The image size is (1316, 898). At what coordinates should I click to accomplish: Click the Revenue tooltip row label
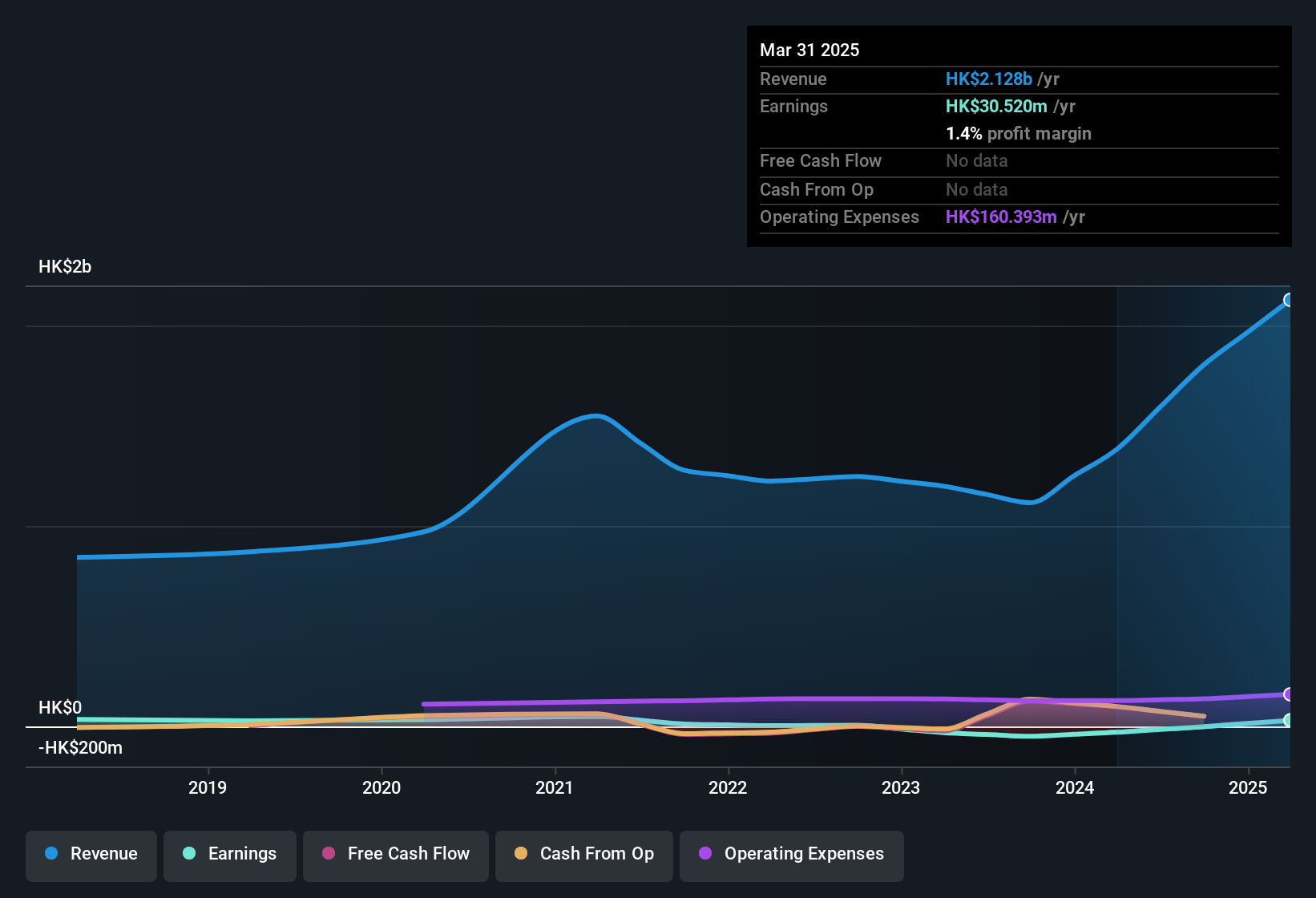[x=793, y=79]
